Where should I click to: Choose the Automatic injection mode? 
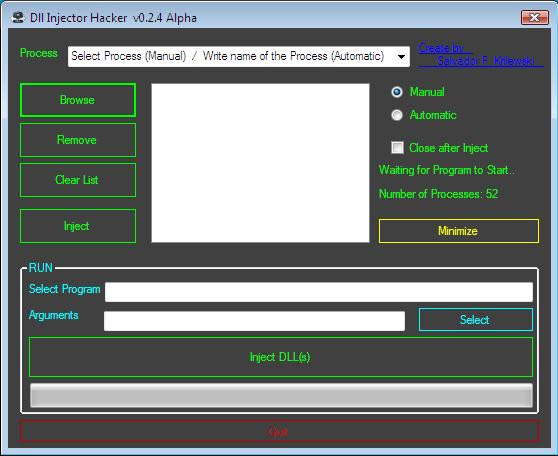(x=397, y=115)
